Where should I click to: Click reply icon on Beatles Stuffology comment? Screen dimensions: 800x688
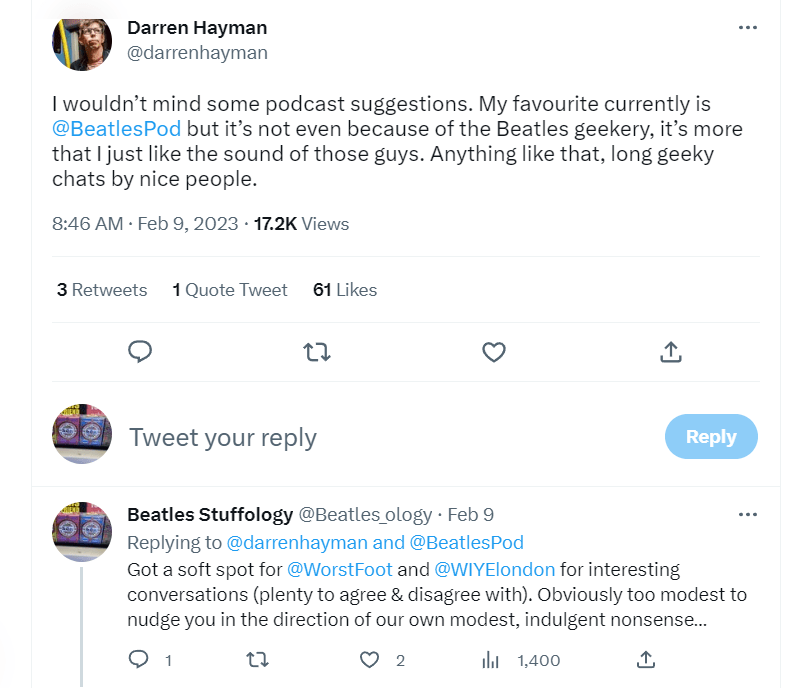pos(140,660)
